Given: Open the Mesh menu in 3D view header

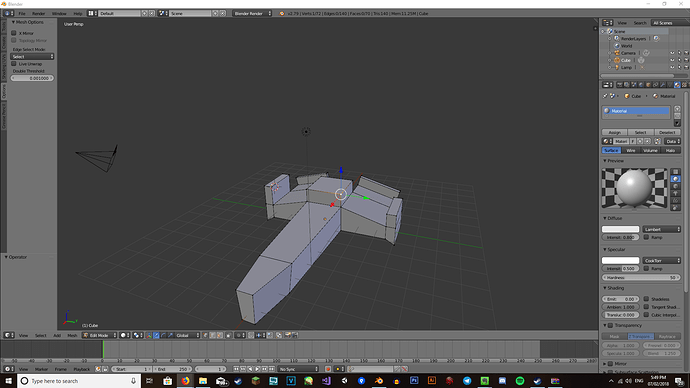Looking at the screenshot, I should [x=72, y=336].
